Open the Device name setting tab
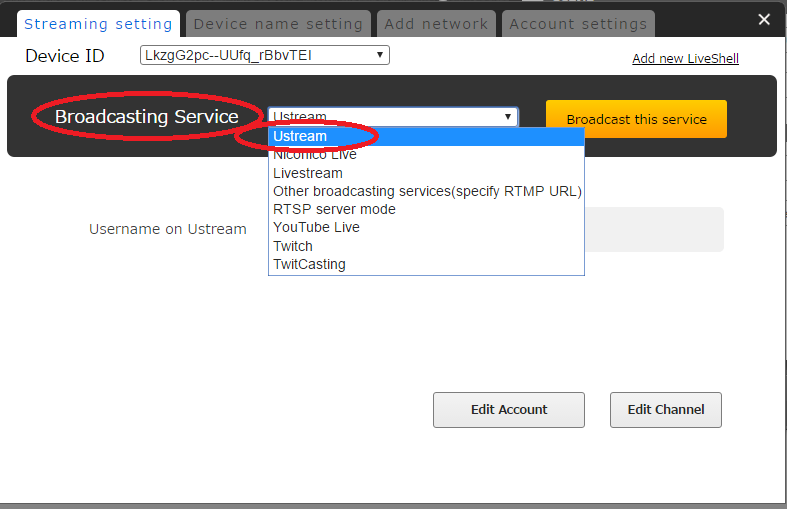The height and width of the screenshot is (509, 787). [278, 24]
